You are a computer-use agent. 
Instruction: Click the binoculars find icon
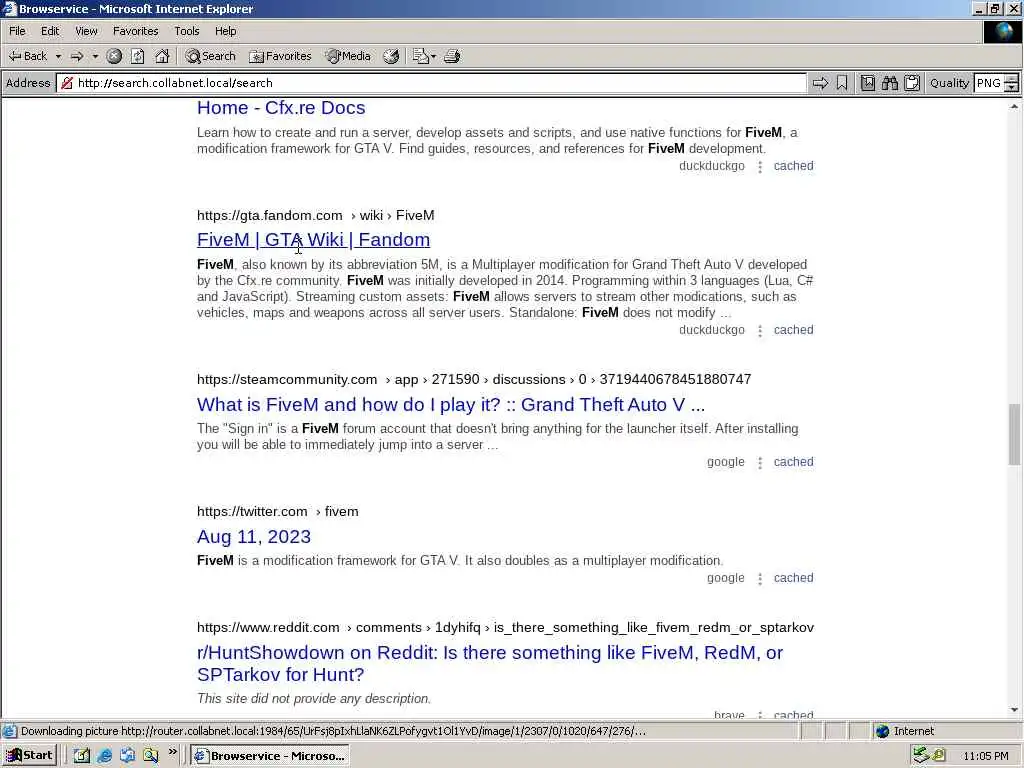[889, 83]
